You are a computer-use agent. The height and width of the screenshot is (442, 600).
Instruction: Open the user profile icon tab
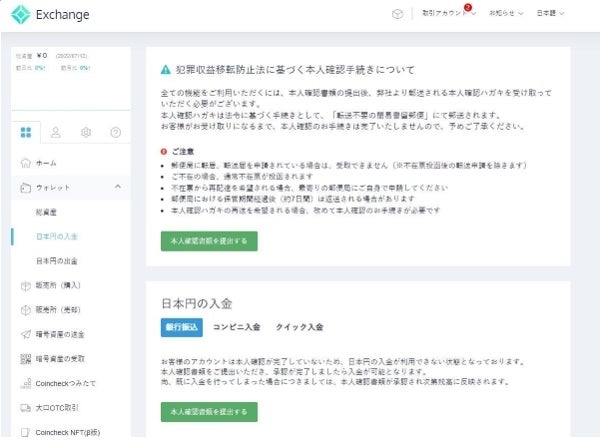click(56, 132)
